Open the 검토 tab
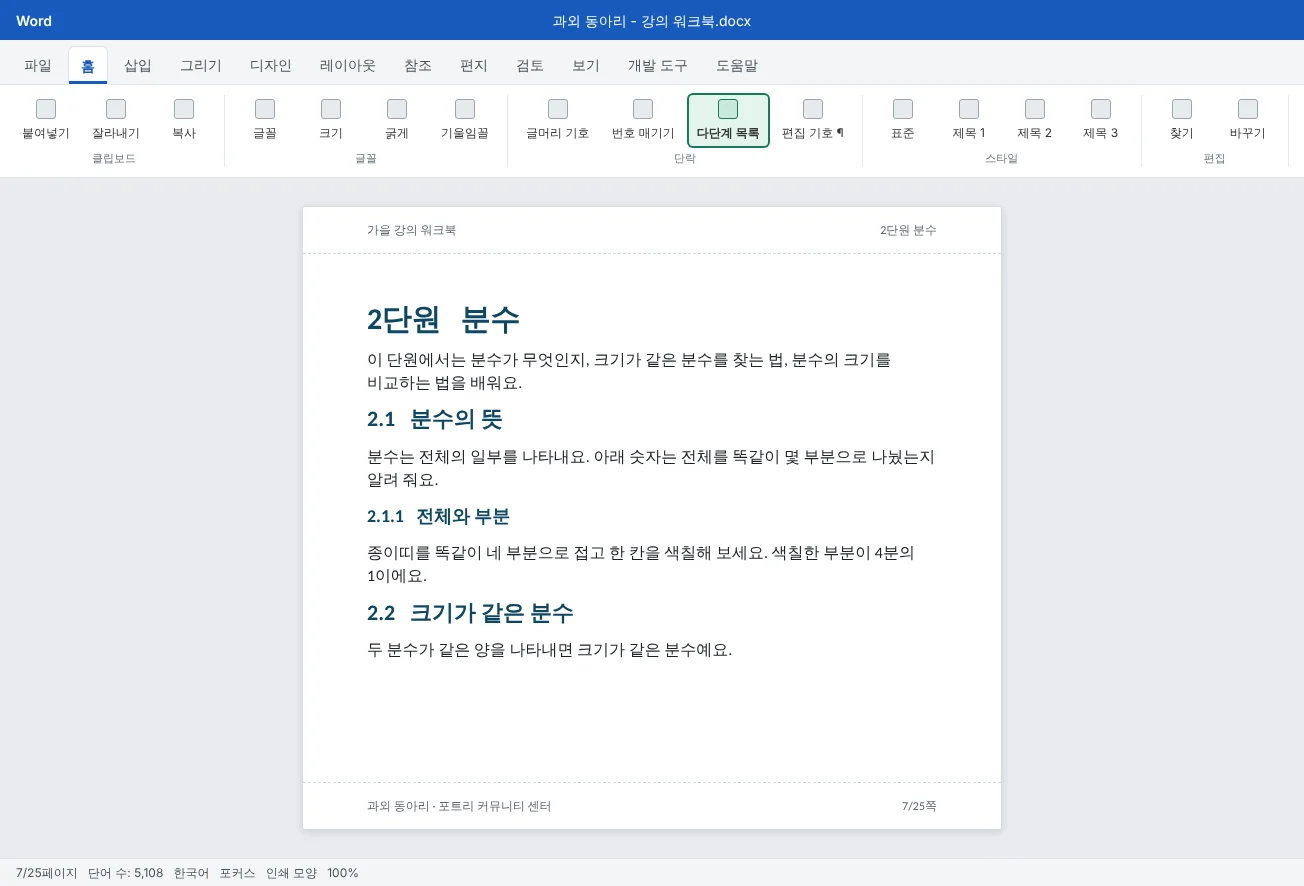This screenshot has height=886, width=1304. (x=530, y=66)
